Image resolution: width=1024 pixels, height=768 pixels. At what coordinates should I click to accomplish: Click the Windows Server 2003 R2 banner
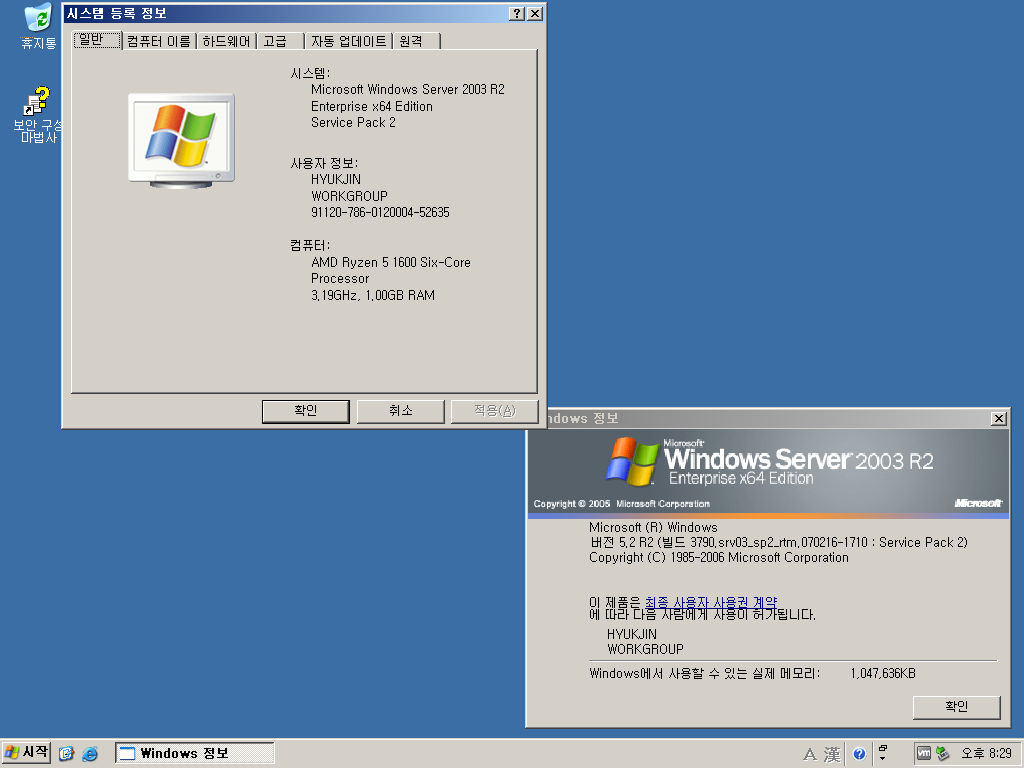coord(768,472)
